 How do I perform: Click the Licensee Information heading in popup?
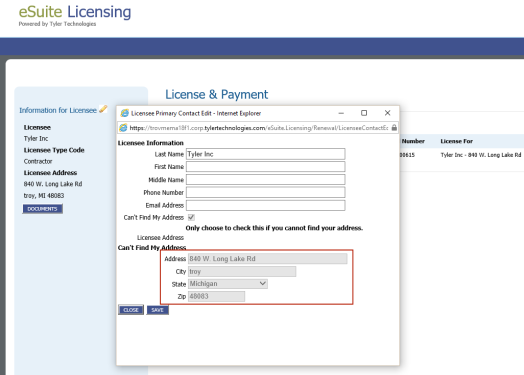point(150,143)
